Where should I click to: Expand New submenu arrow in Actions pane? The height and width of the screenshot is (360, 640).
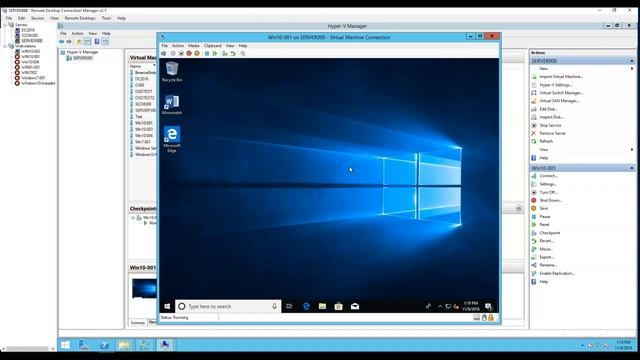click(632, 69)
